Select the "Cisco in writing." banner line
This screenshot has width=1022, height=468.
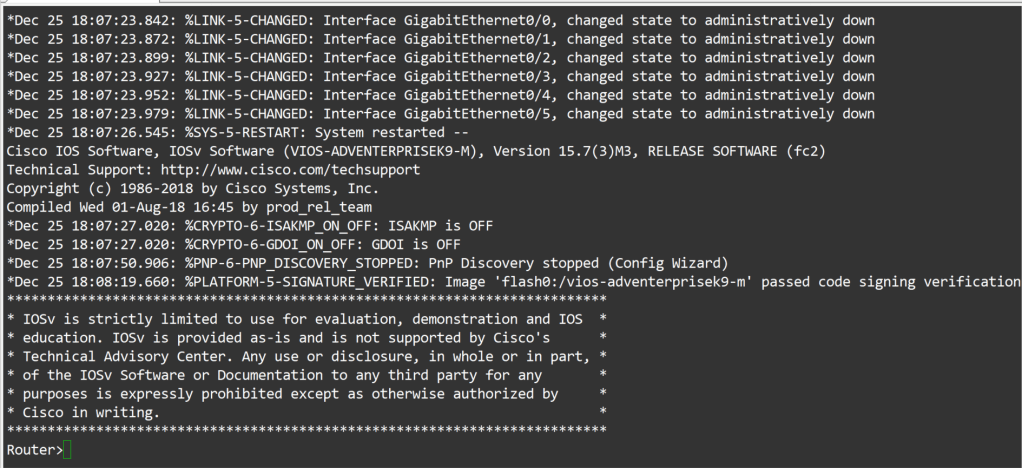pyautogui.click(x=90, y=412)
